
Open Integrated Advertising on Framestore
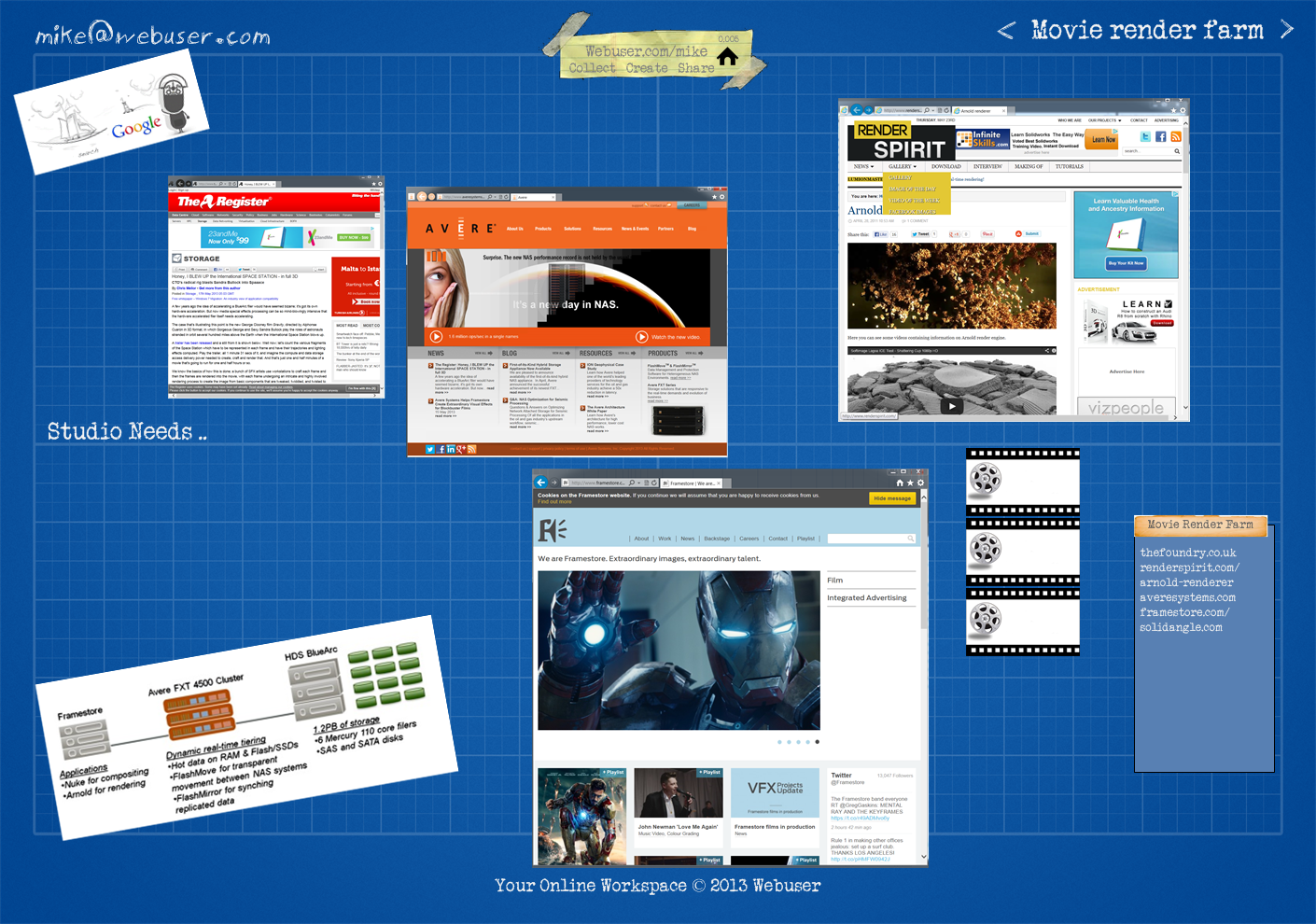(x=867, y=598)
